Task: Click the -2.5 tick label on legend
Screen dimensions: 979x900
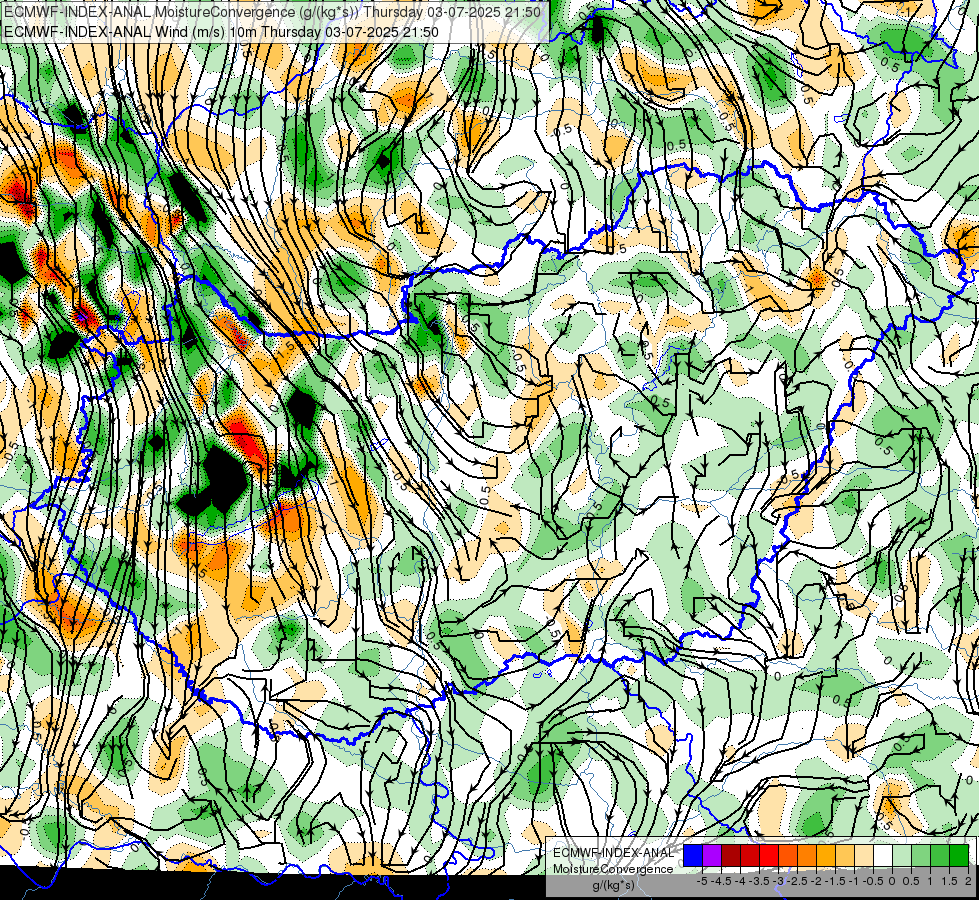Action: click(797, 881)
